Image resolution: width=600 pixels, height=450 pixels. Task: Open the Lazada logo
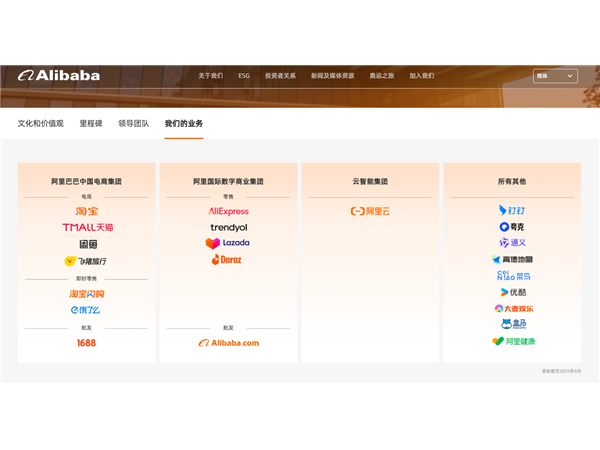tap(228, 243)
